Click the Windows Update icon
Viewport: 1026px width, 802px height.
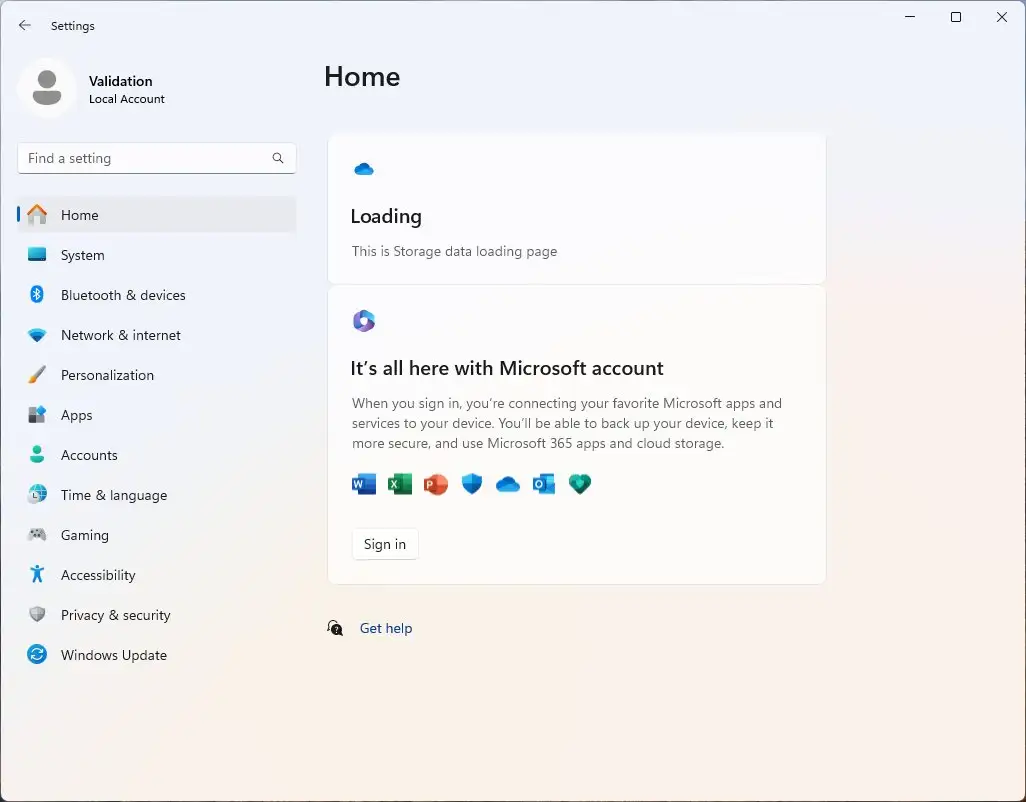[x=36, y=655]
